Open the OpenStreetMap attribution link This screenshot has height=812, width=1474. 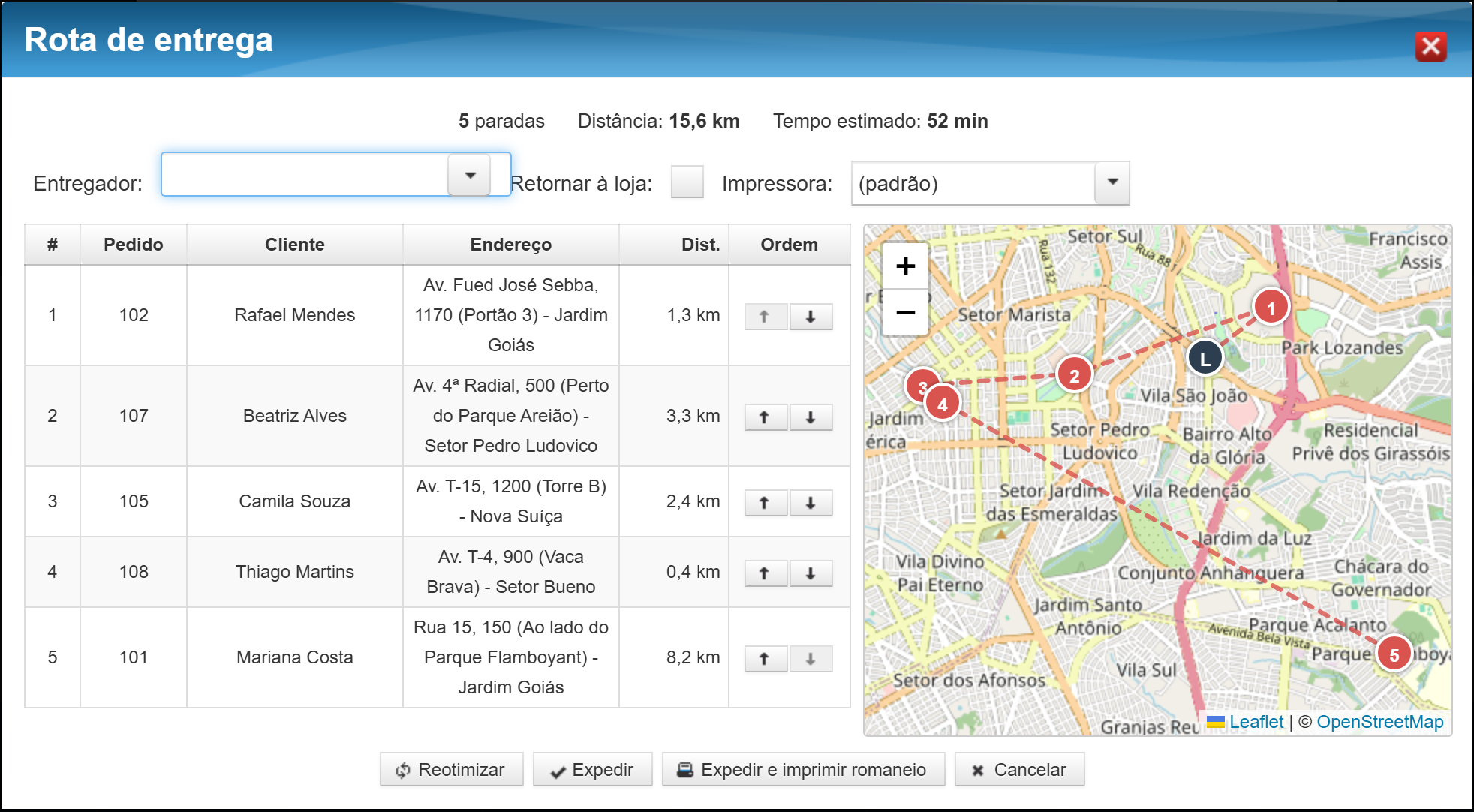pos(1379,722)
